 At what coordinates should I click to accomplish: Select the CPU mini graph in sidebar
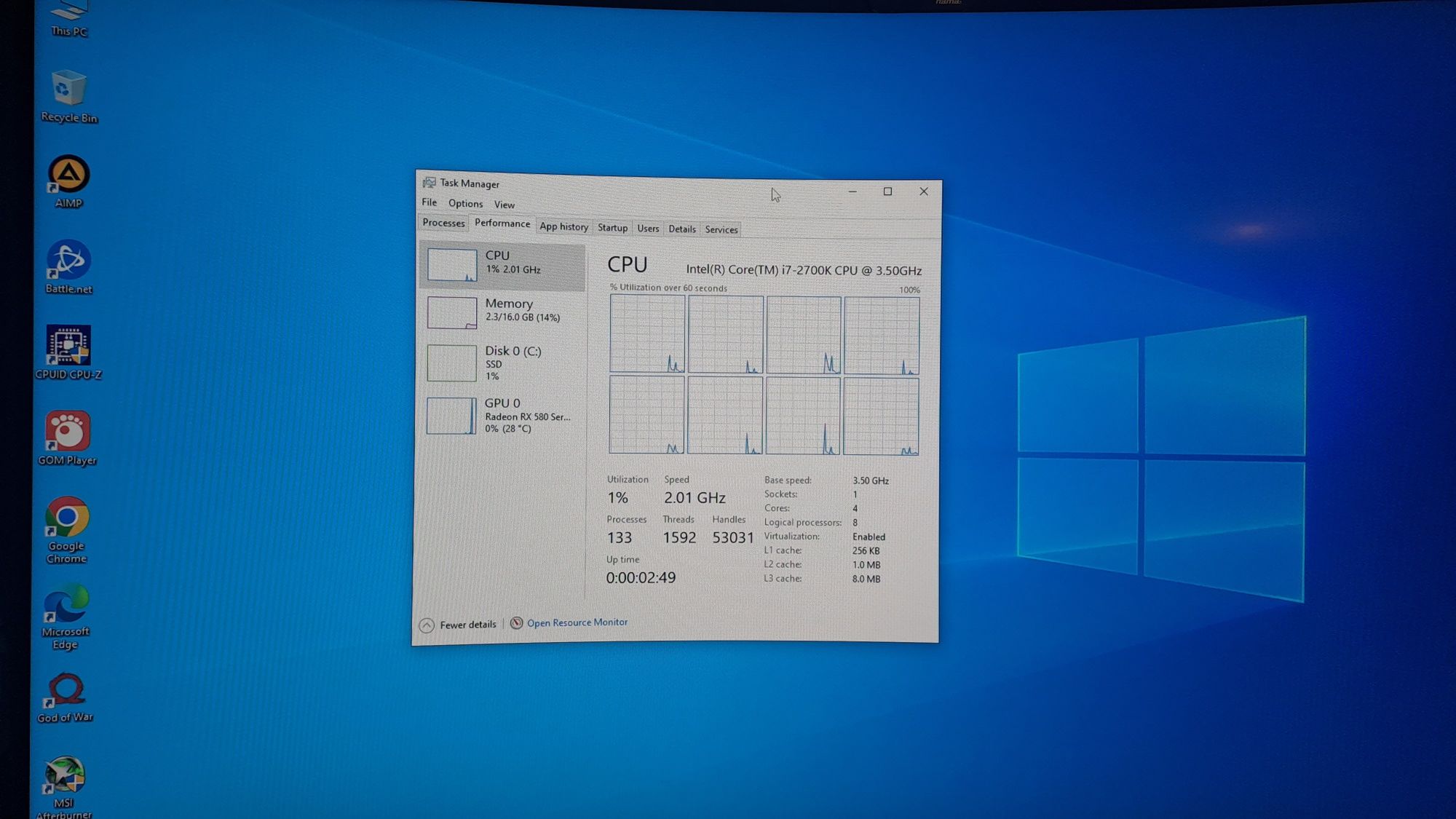452,264
